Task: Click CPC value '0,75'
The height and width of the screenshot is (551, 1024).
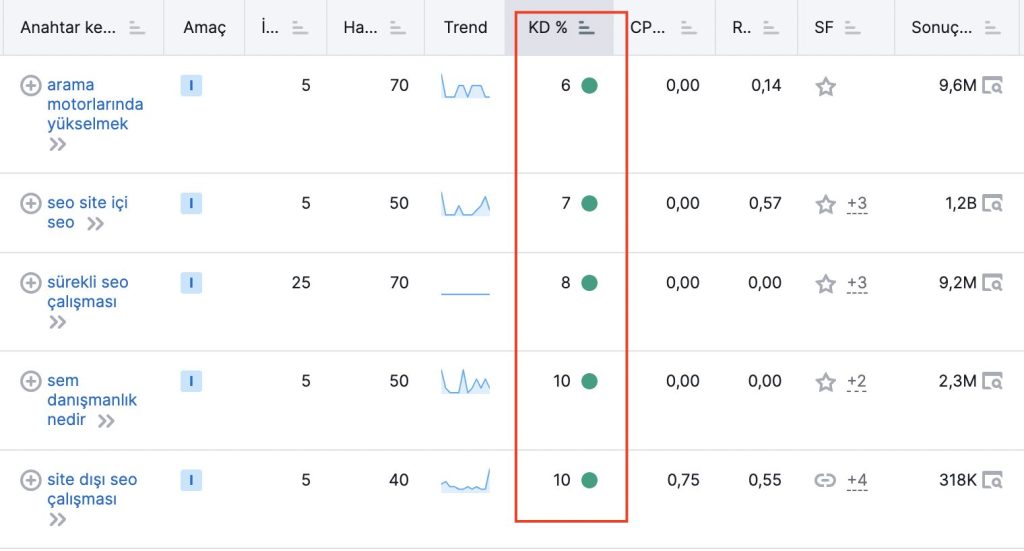Action: click(683, 480)
